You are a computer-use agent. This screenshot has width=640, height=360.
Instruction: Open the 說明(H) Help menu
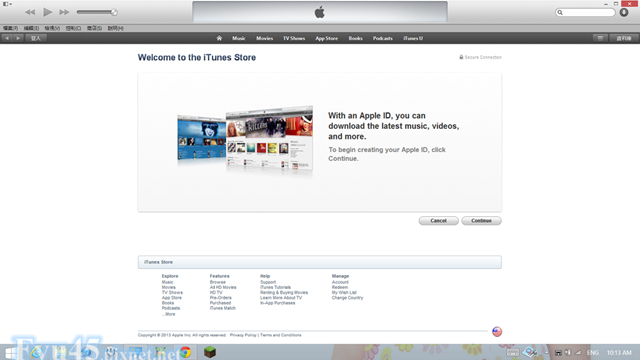(116, 28)
